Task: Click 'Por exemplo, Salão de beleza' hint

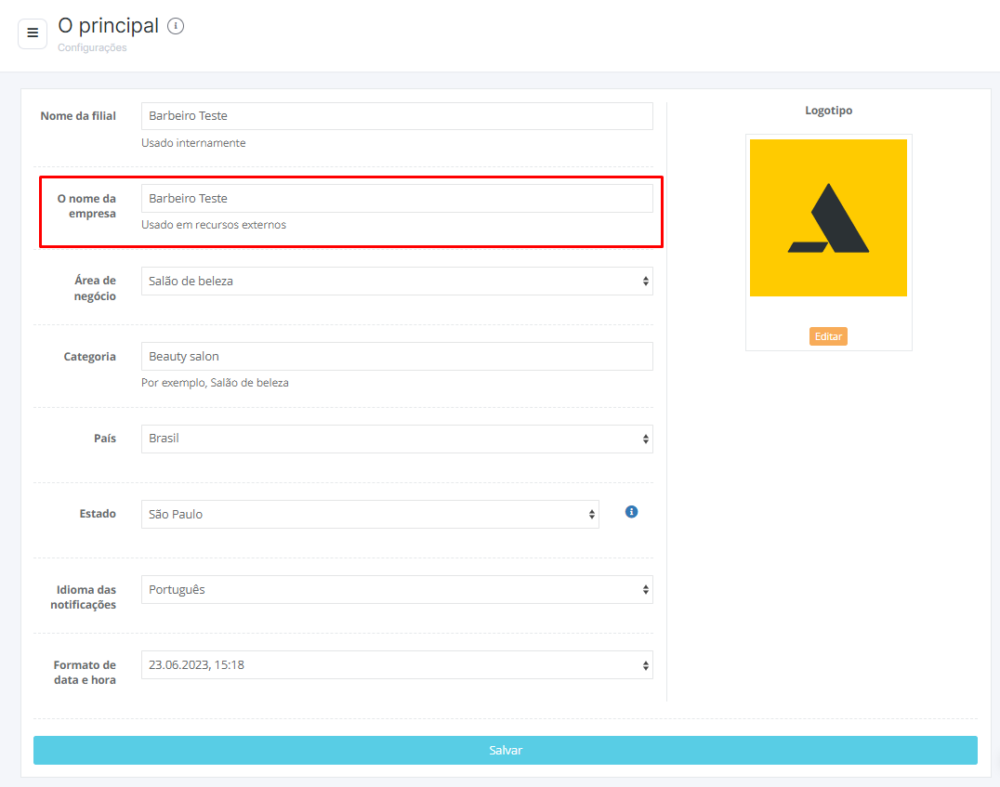Action: (x=215, y=383)
